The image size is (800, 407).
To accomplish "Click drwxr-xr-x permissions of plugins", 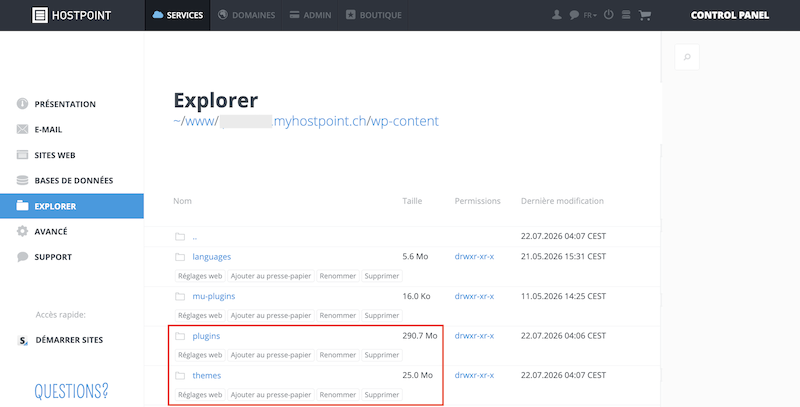I will coord(474,336).
